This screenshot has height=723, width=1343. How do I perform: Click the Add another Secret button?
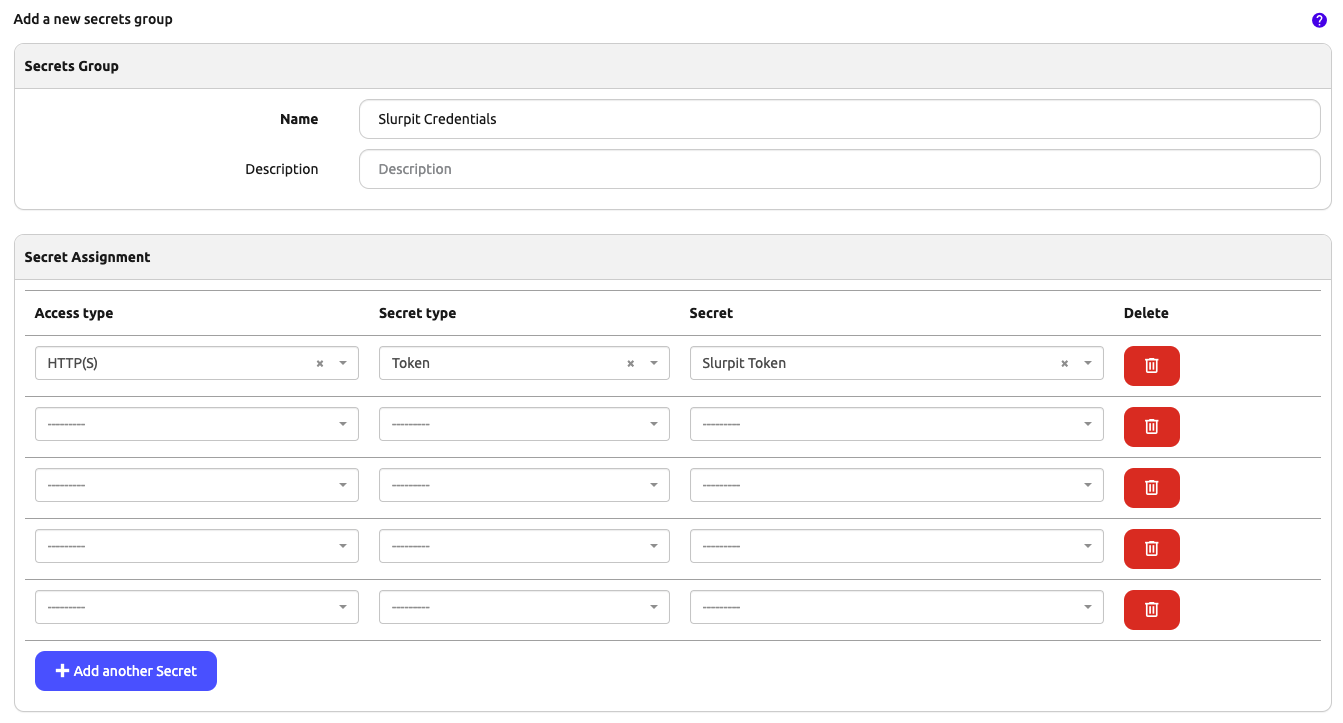click(x=126, y=671)
